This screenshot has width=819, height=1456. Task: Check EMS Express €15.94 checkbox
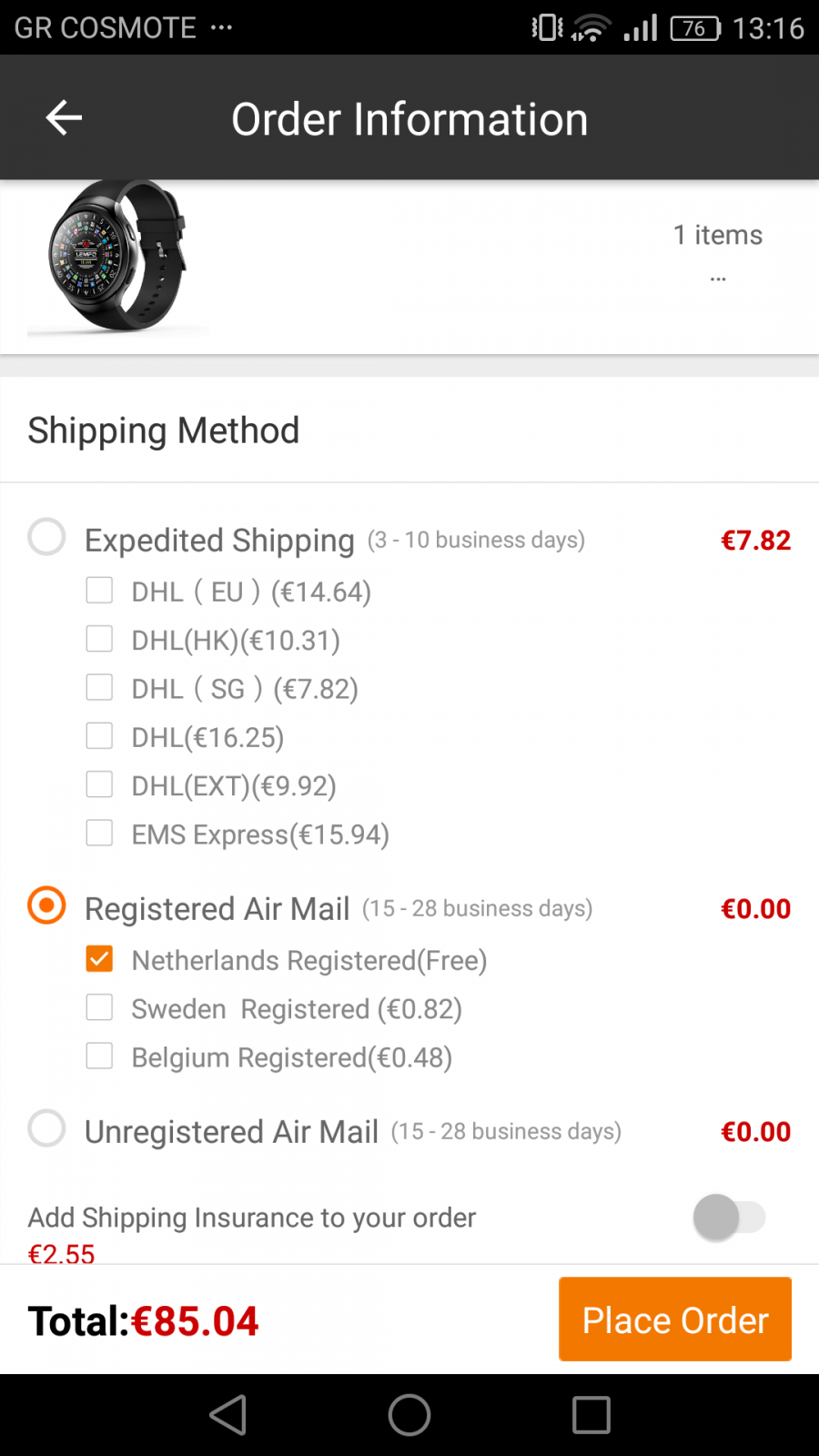pyautogui.click(x=99, y=833)
